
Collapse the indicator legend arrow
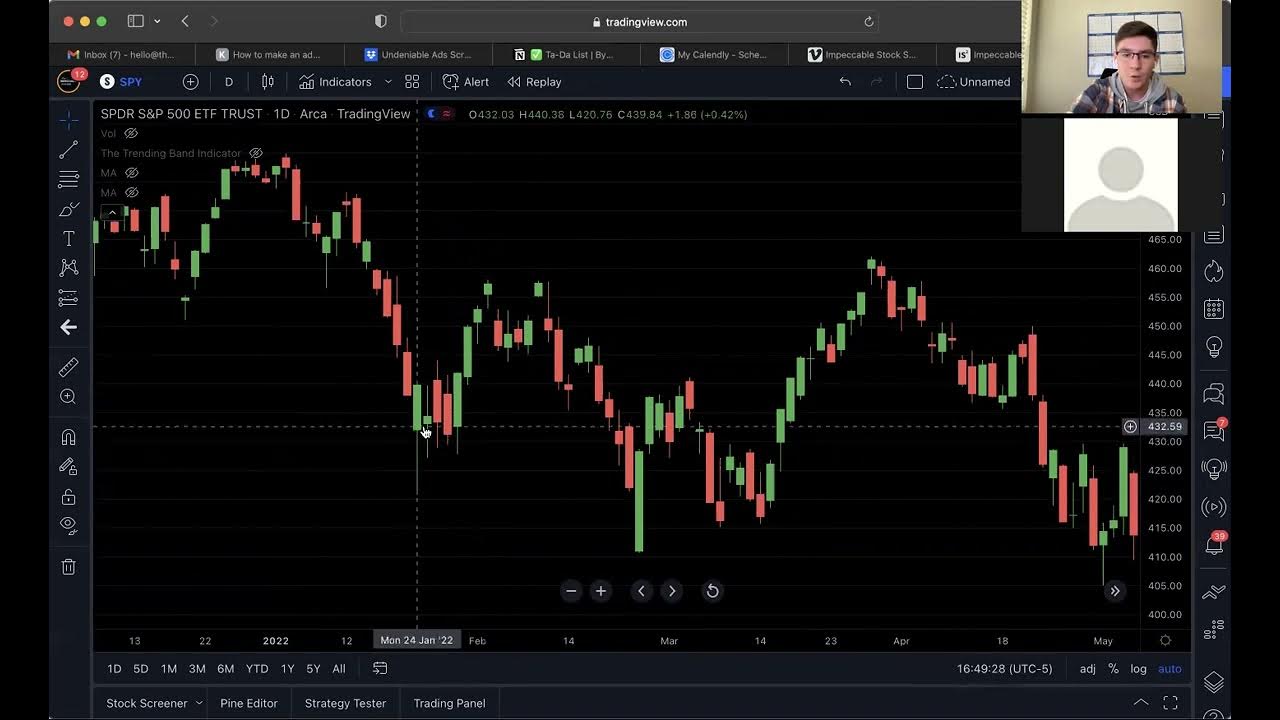click(112, 212)
